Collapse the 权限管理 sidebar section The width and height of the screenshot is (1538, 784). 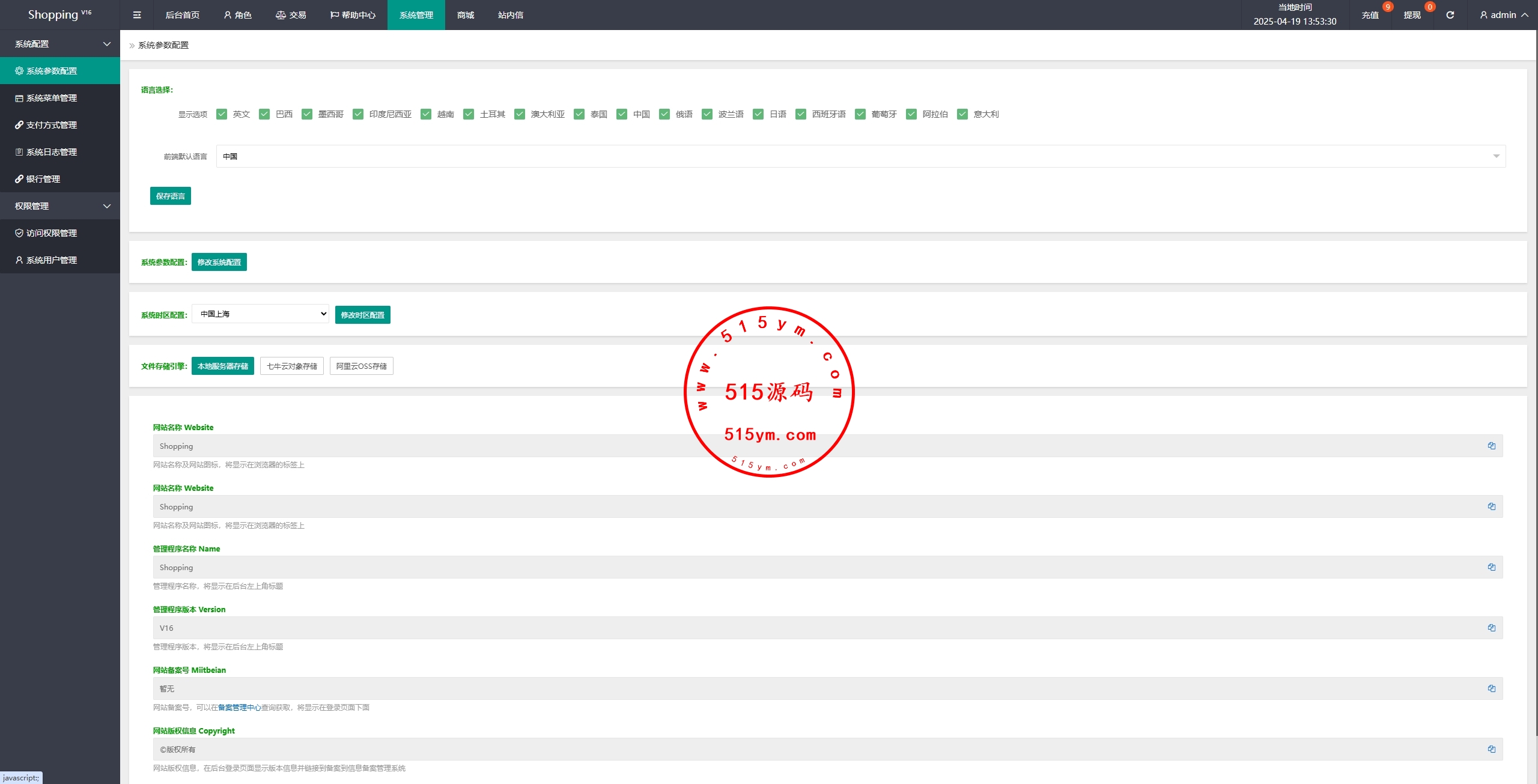(60, 206)
